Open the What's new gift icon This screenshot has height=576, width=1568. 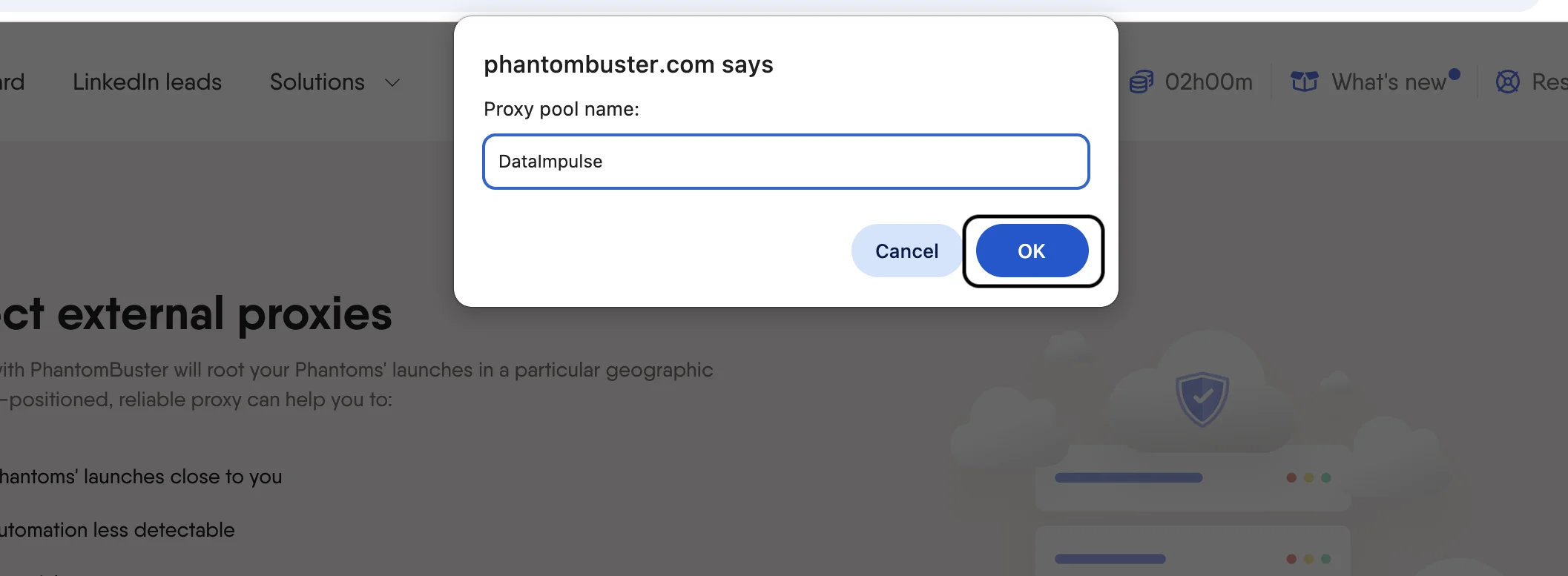click(x=1304, y=82)
